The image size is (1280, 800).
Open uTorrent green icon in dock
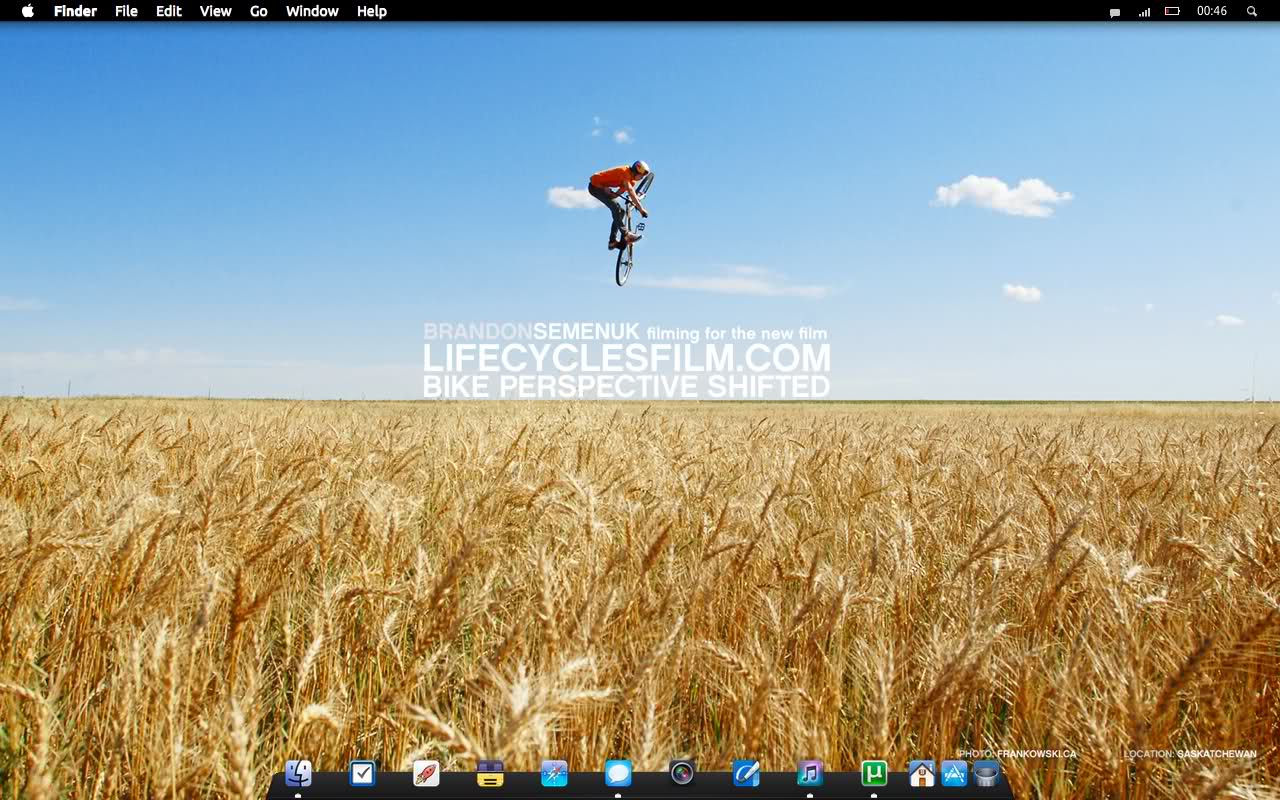click(874, 773)
